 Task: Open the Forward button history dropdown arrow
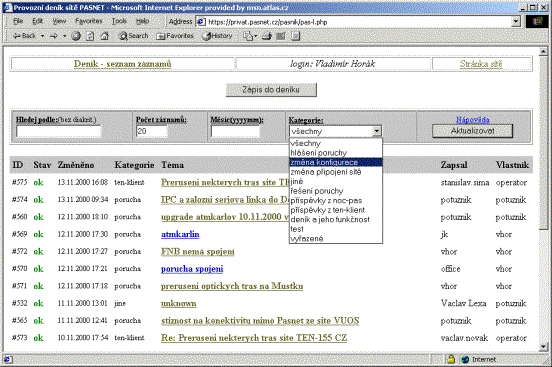pos(64,36)
